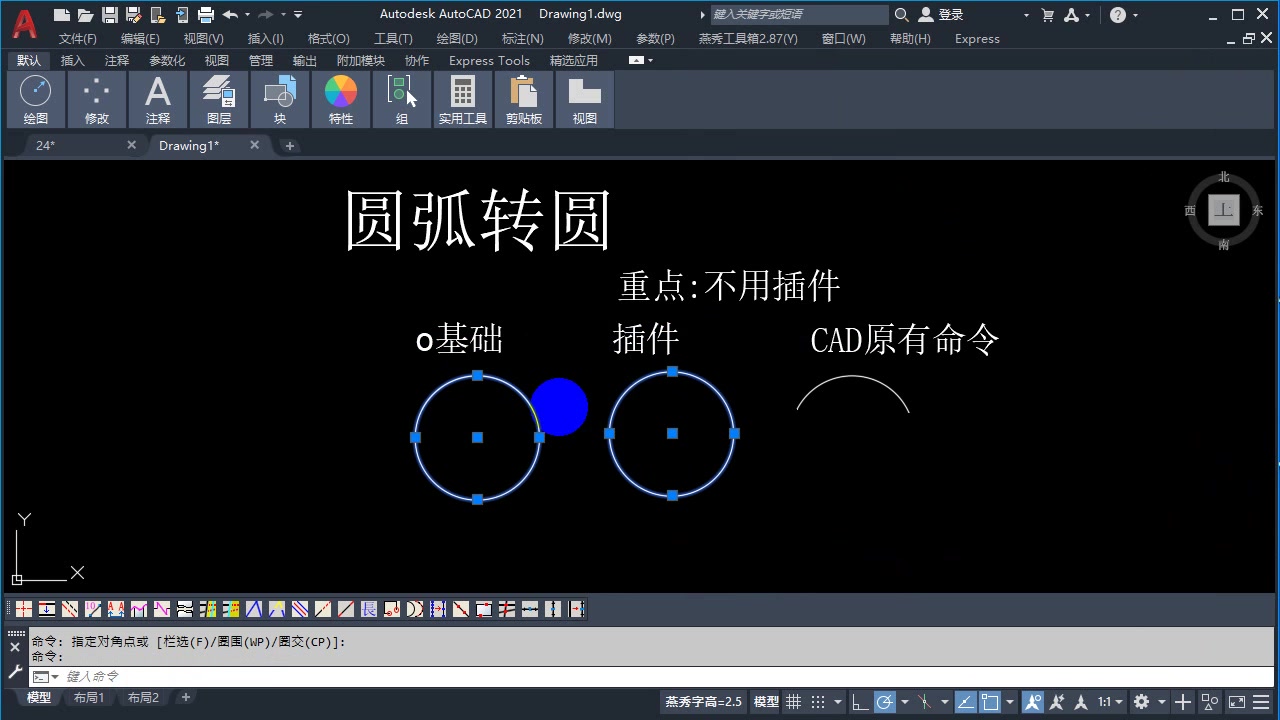The image size is (1280, 720).
Task: Click the 燕秀字高=2.5 status control
Action: 703,701
